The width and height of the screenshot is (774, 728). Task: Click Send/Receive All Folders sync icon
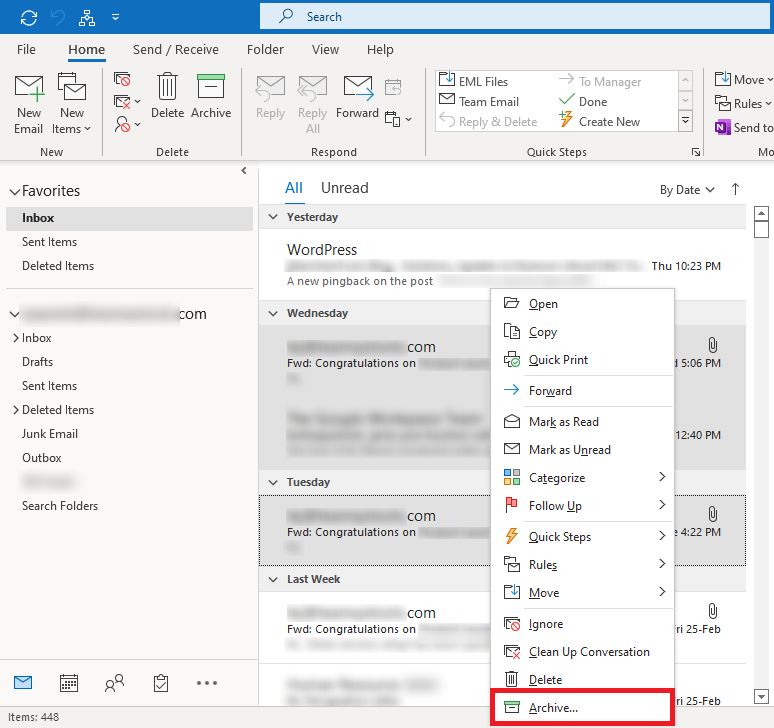click(x=29, y=17)
